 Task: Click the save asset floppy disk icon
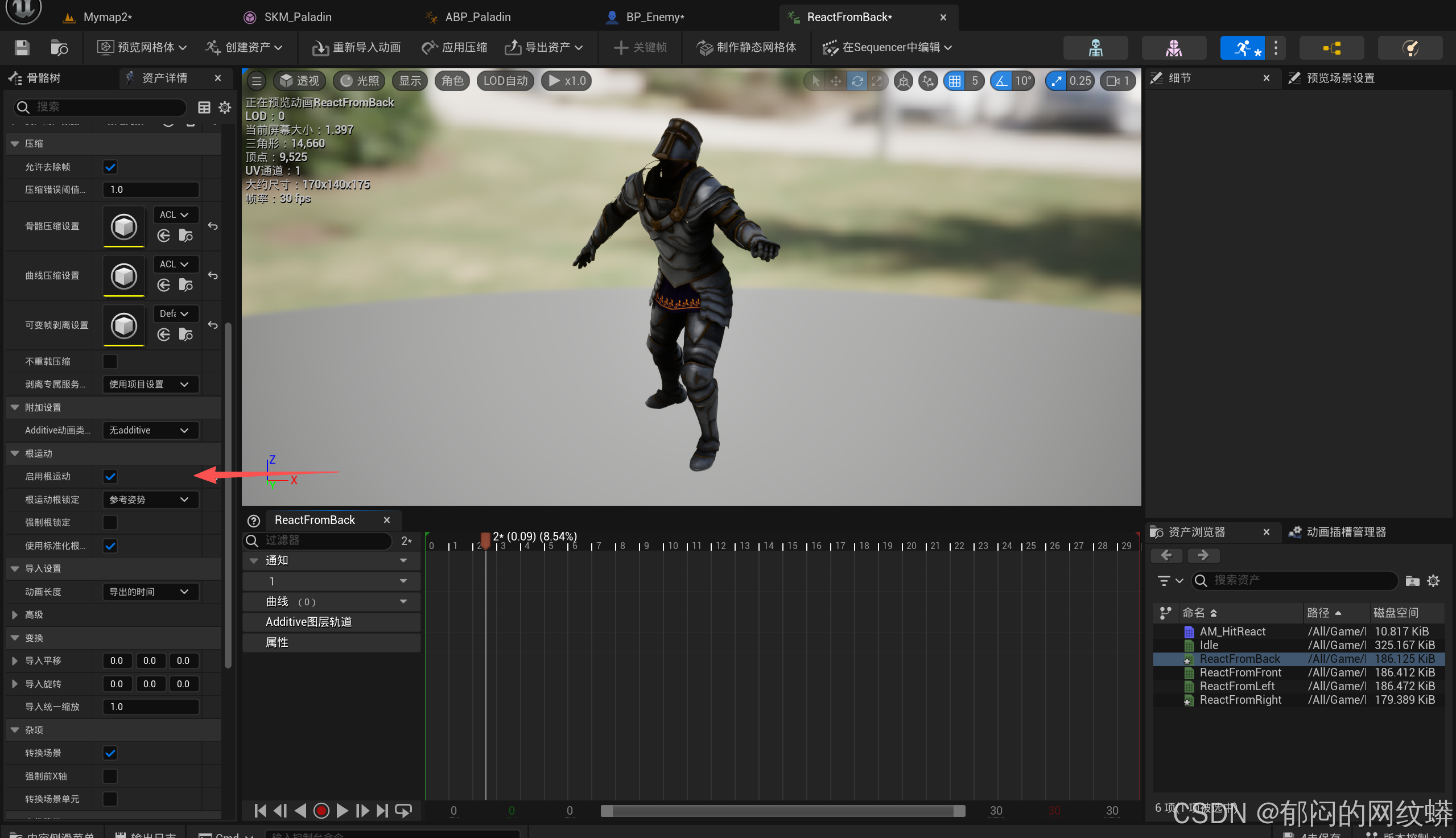click(x=22, y=48)
